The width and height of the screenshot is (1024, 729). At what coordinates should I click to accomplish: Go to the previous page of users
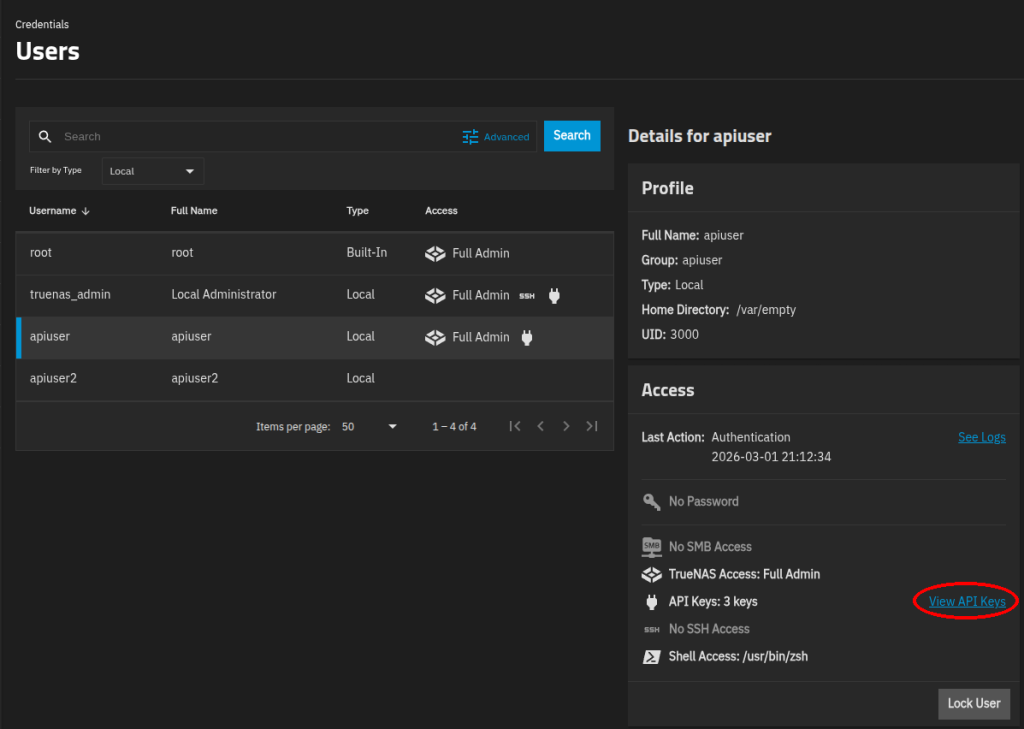[540, 426]
